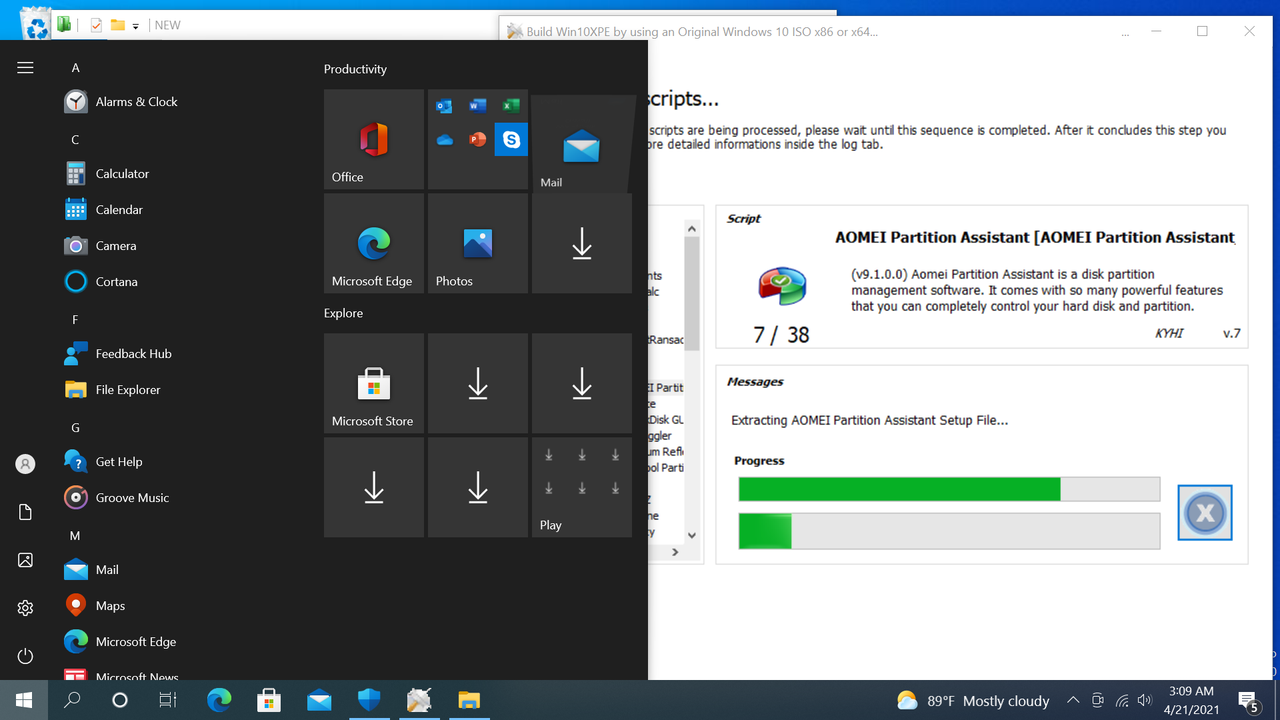
Task: Jump via the letter A header
Action: (75, 68)
